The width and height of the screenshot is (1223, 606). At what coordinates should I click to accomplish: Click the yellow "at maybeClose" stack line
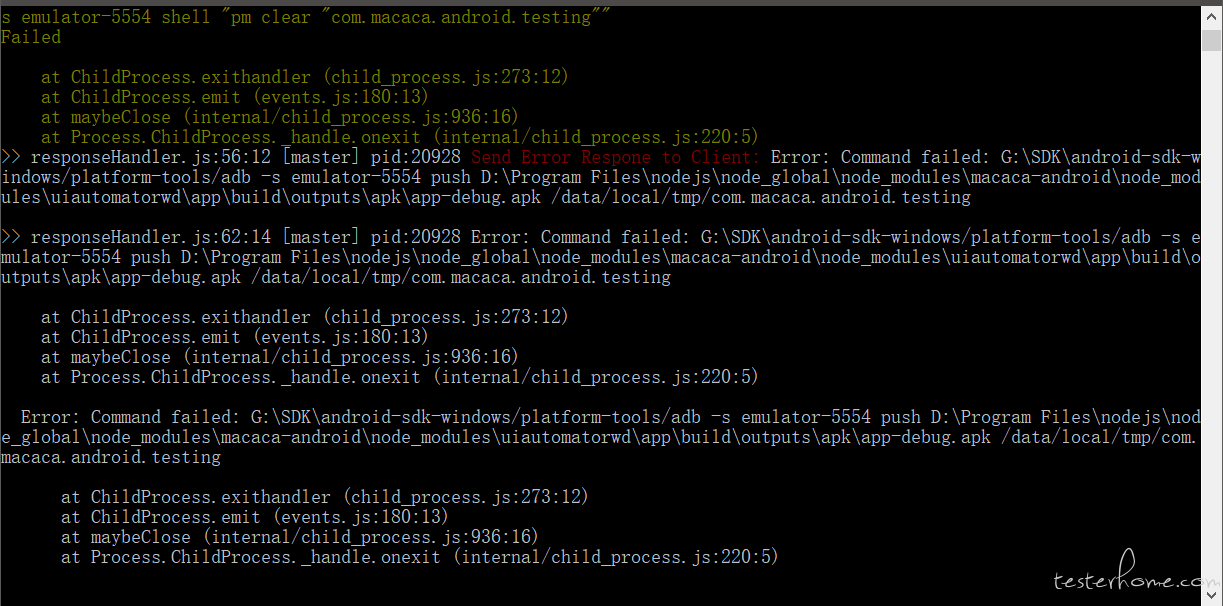[x=280, y=117]
